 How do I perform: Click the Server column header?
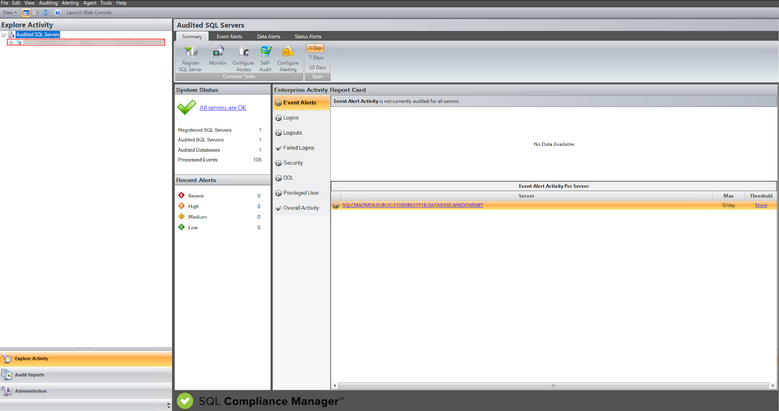click(526, 196)
